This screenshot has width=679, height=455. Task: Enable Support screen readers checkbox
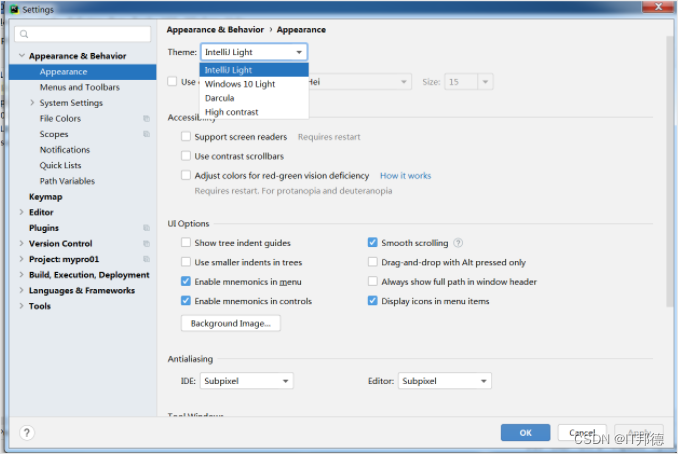click(x=186, y=137)
